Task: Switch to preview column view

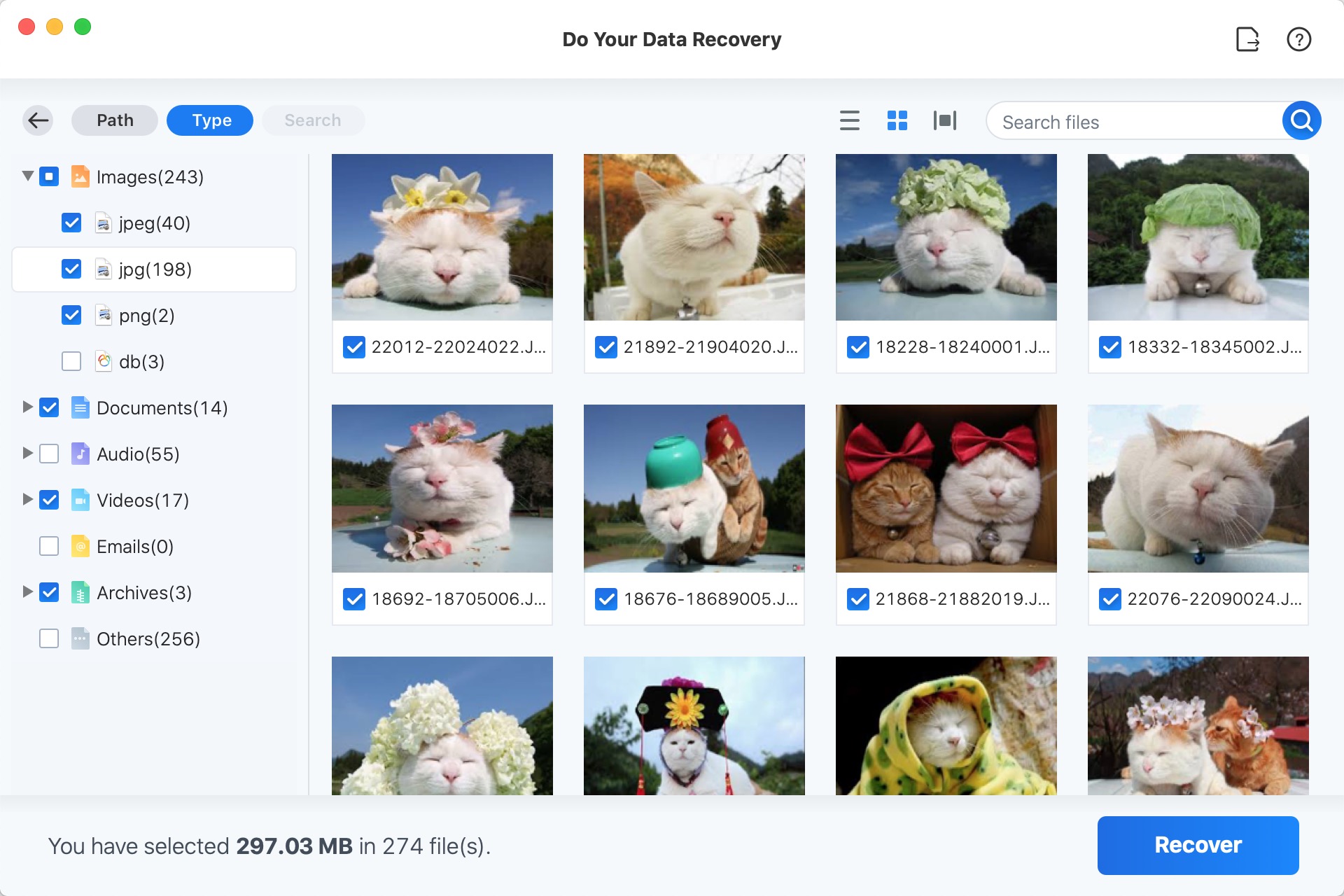Action: click(945, 120)
